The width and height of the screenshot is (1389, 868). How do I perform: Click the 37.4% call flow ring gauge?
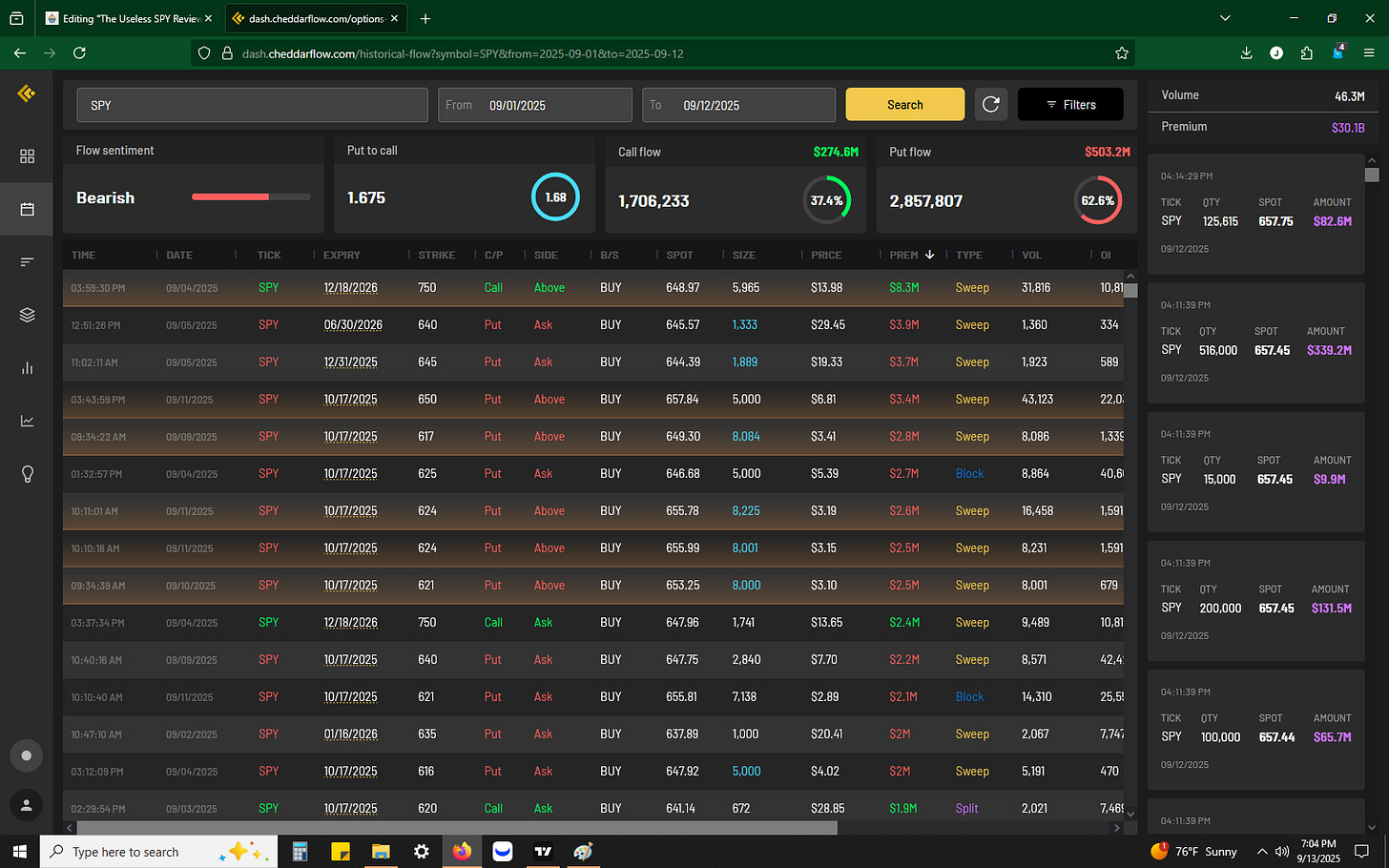click(826, 200)
